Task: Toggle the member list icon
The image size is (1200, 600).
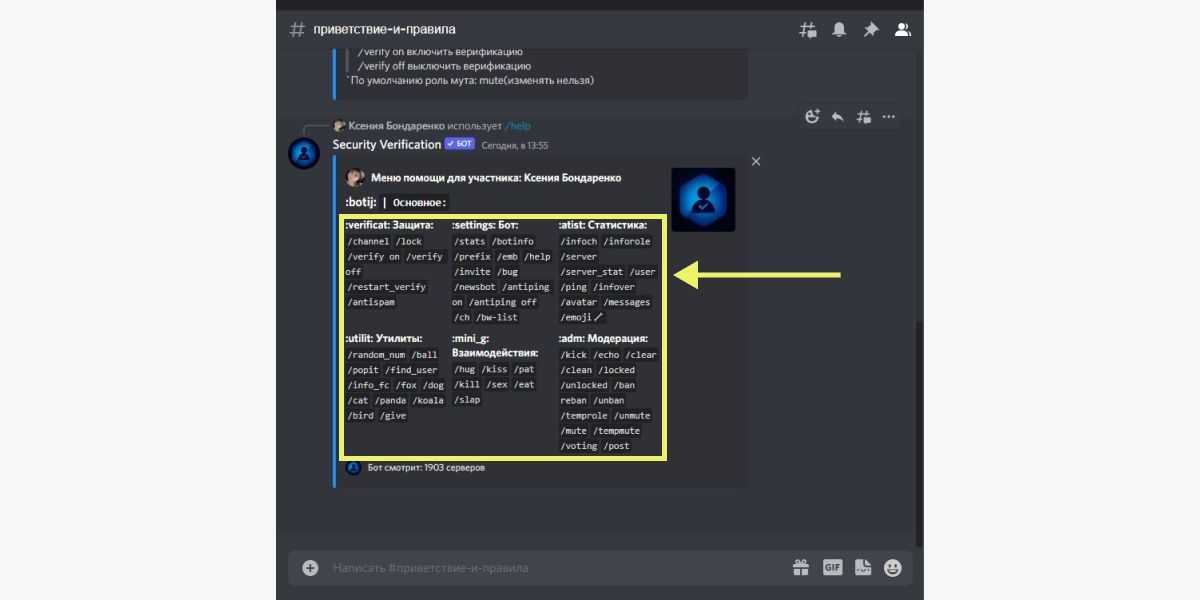Action: 902,30
